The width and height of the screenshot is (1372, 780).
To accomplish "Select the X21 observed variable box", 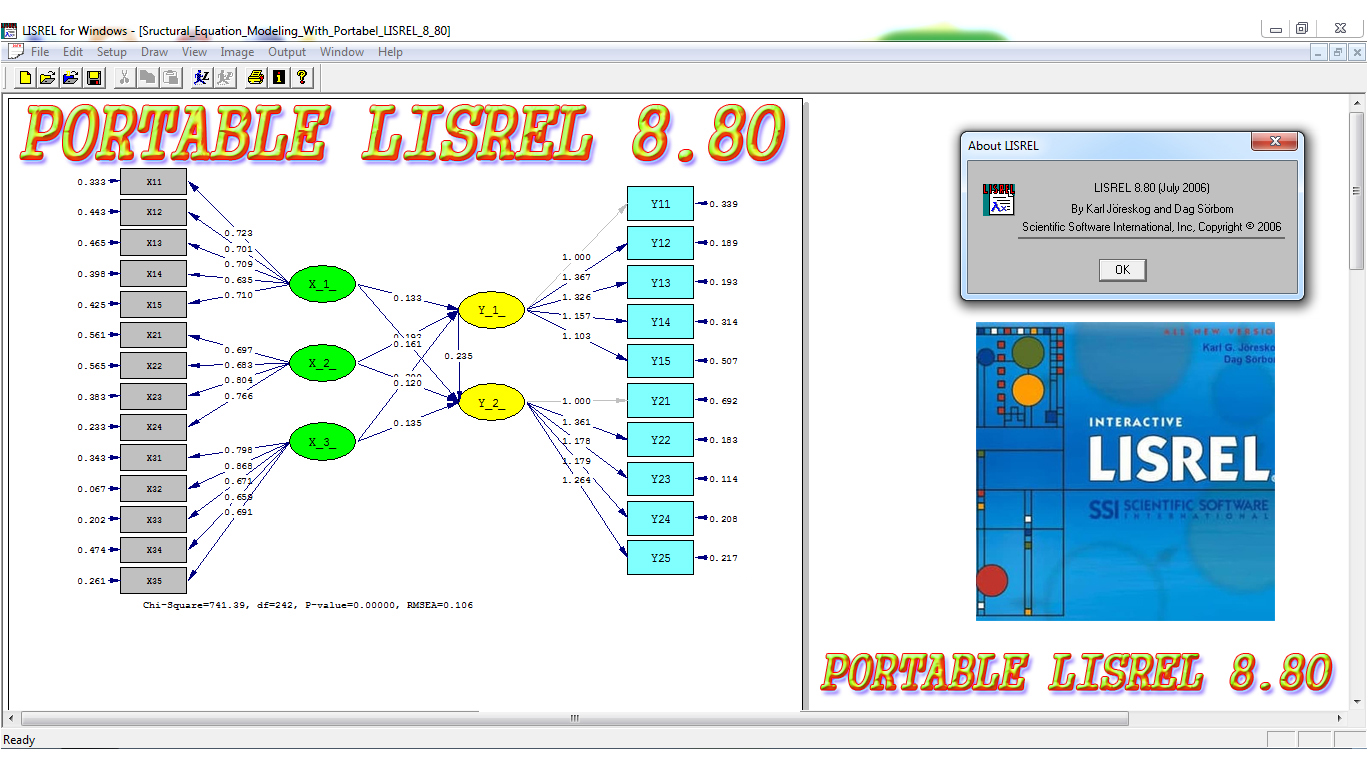I will click(154, 335).
